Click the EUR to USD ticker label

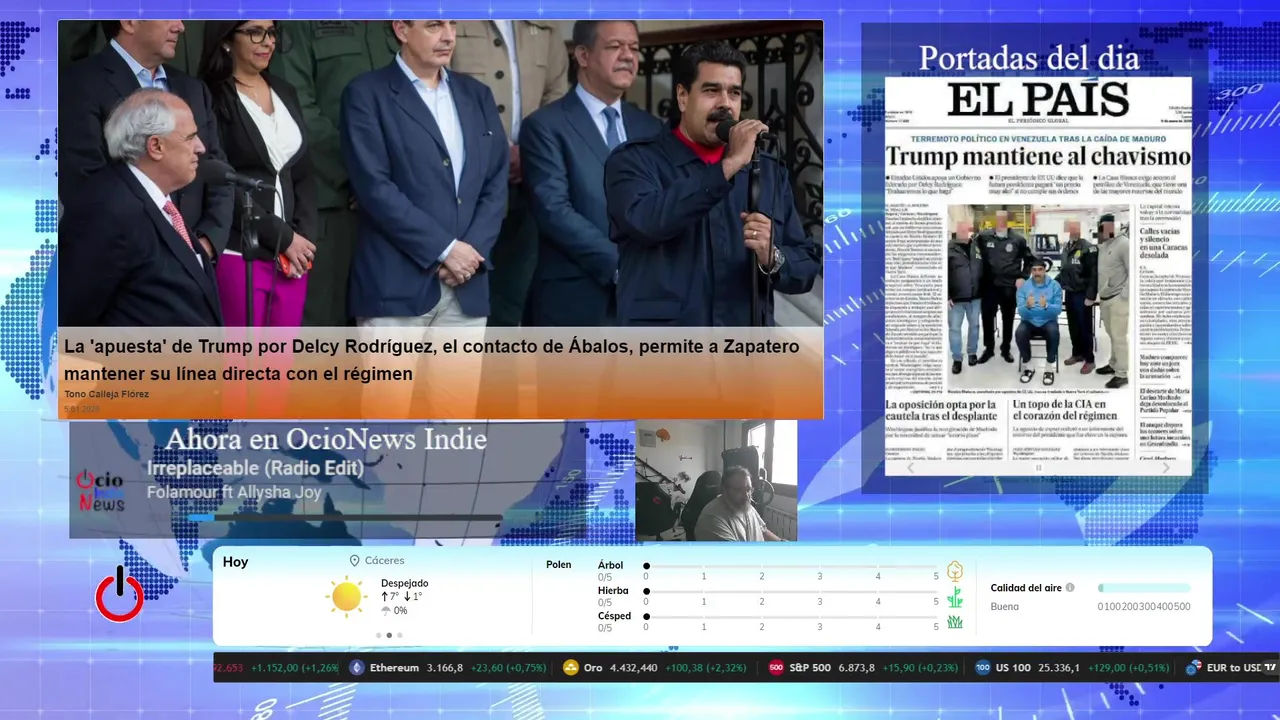click(1234, 668)
